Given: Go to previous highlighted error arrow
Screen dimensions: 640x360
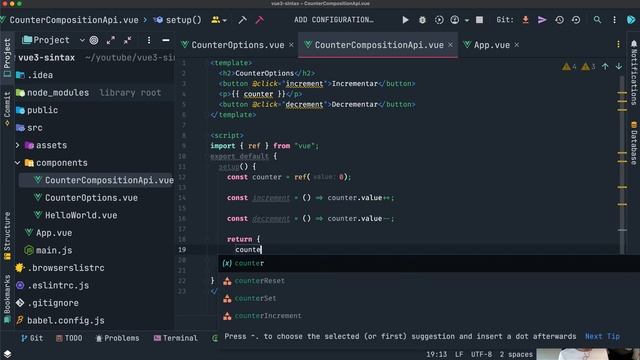Looking at the screenshot, I should tap(605, 66).
